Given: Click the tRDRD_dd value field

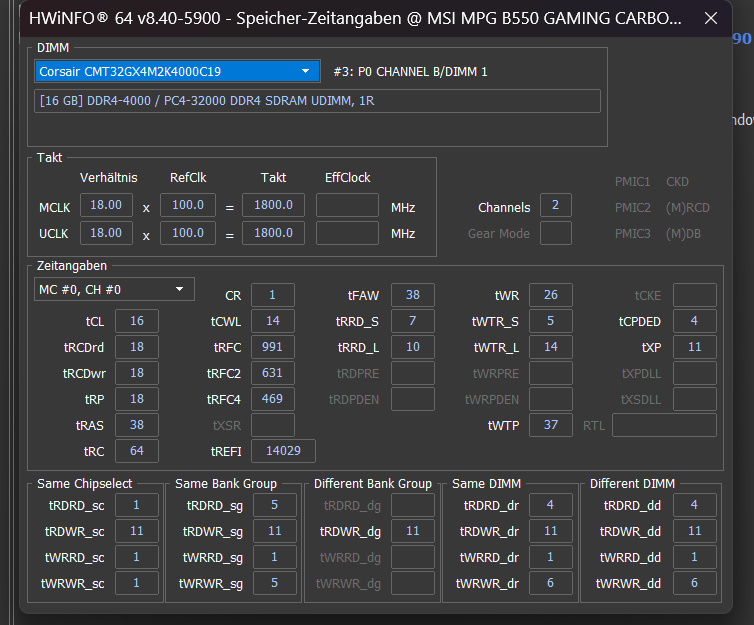Looking at the screenshot, I should 694,505.
